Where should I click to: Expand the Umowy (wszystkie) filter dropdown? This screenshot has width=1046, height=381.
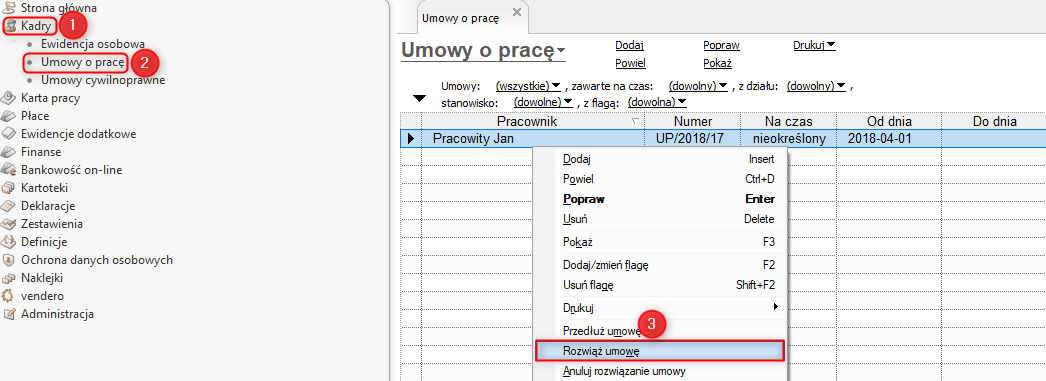pos(528,86)
